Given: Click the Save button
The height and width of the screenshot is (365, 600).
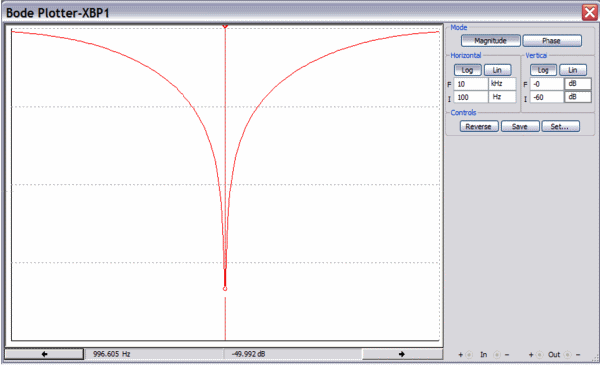Looking at the screenshot, I should 520,126.
